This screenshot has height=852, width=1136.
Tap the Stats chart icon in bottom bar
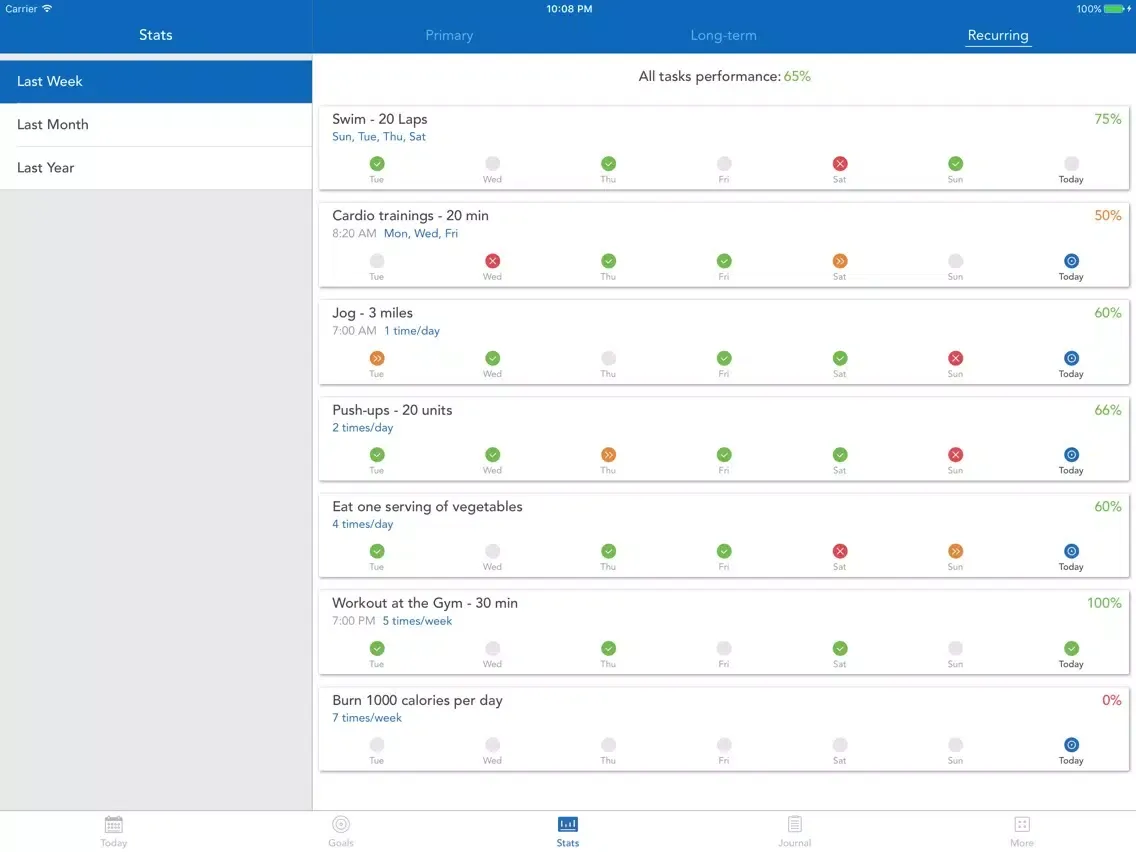(x=567, y=828)
